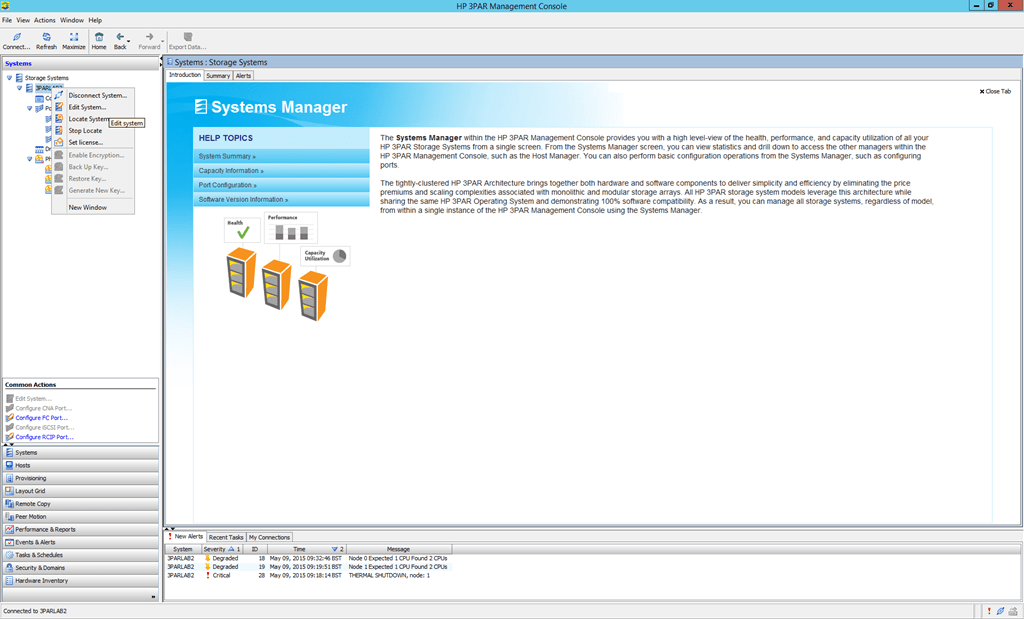Click the Tasks & Schedules gear icon
Screen dimensions: 1024x619
tap(9, 554)
